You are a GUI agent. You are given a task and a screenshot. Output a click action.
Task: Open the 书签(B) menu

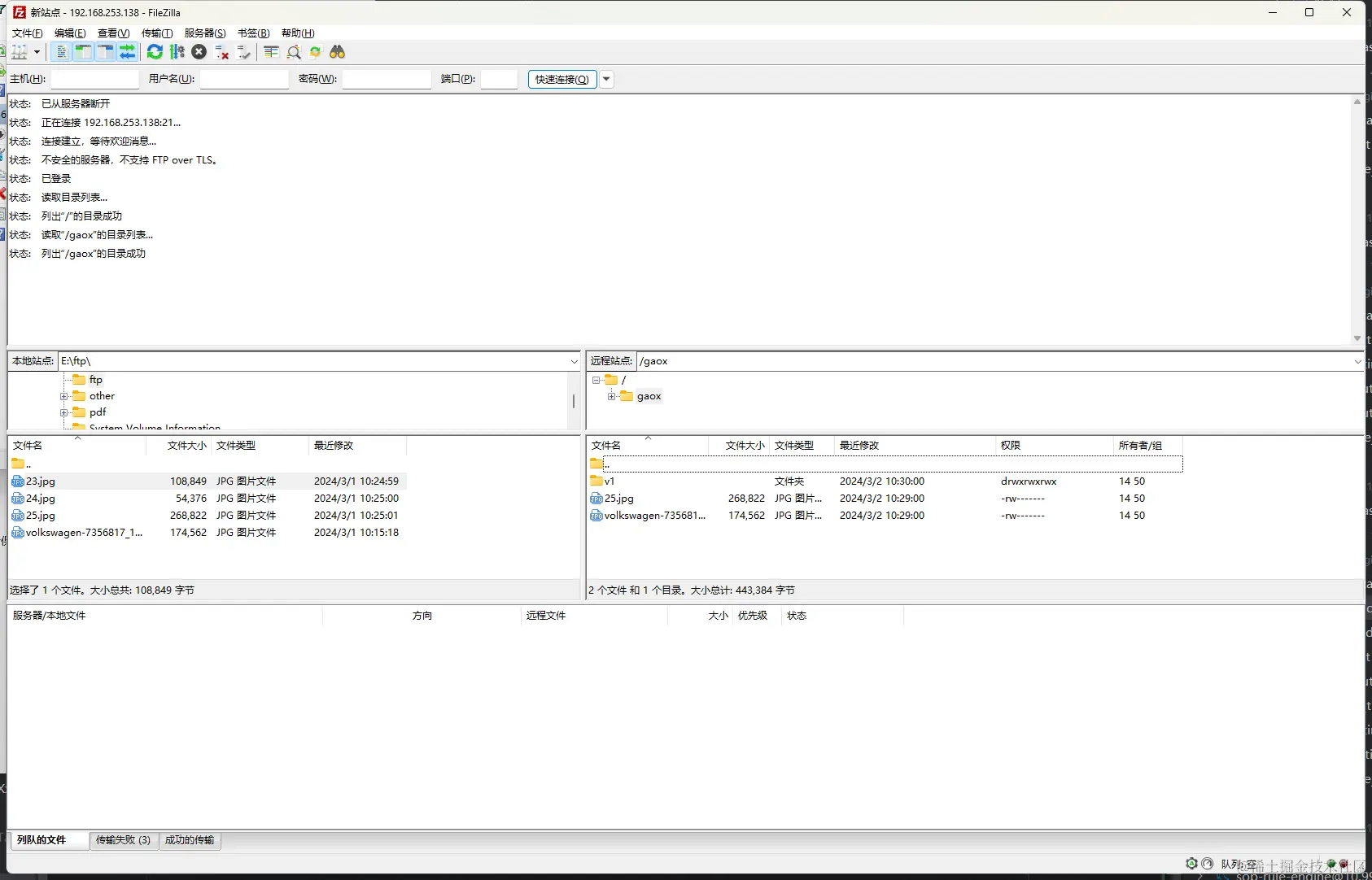tap(254, 33)
